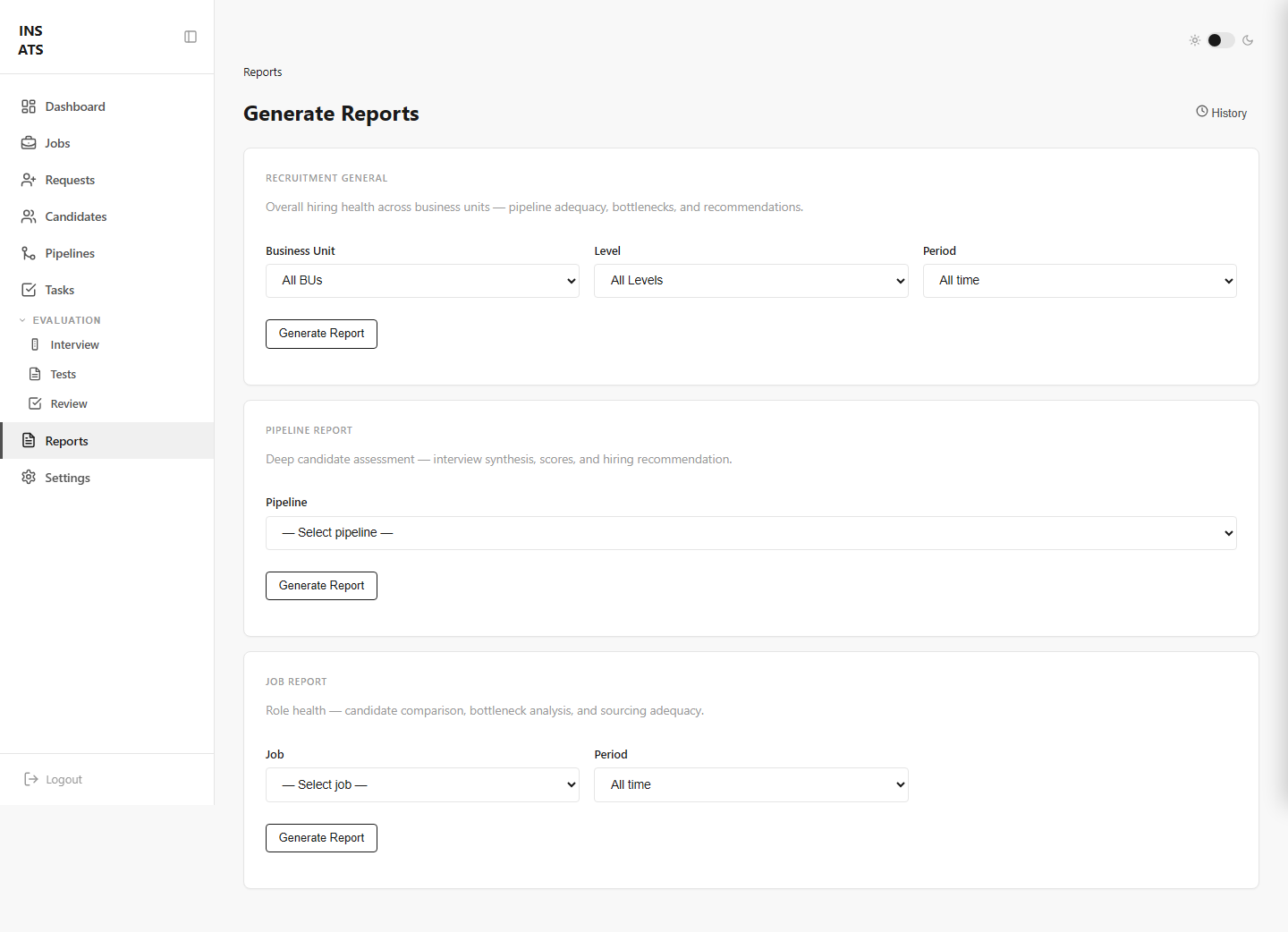
Task: Generate the Recruitment General report
Action: point(321,334)
